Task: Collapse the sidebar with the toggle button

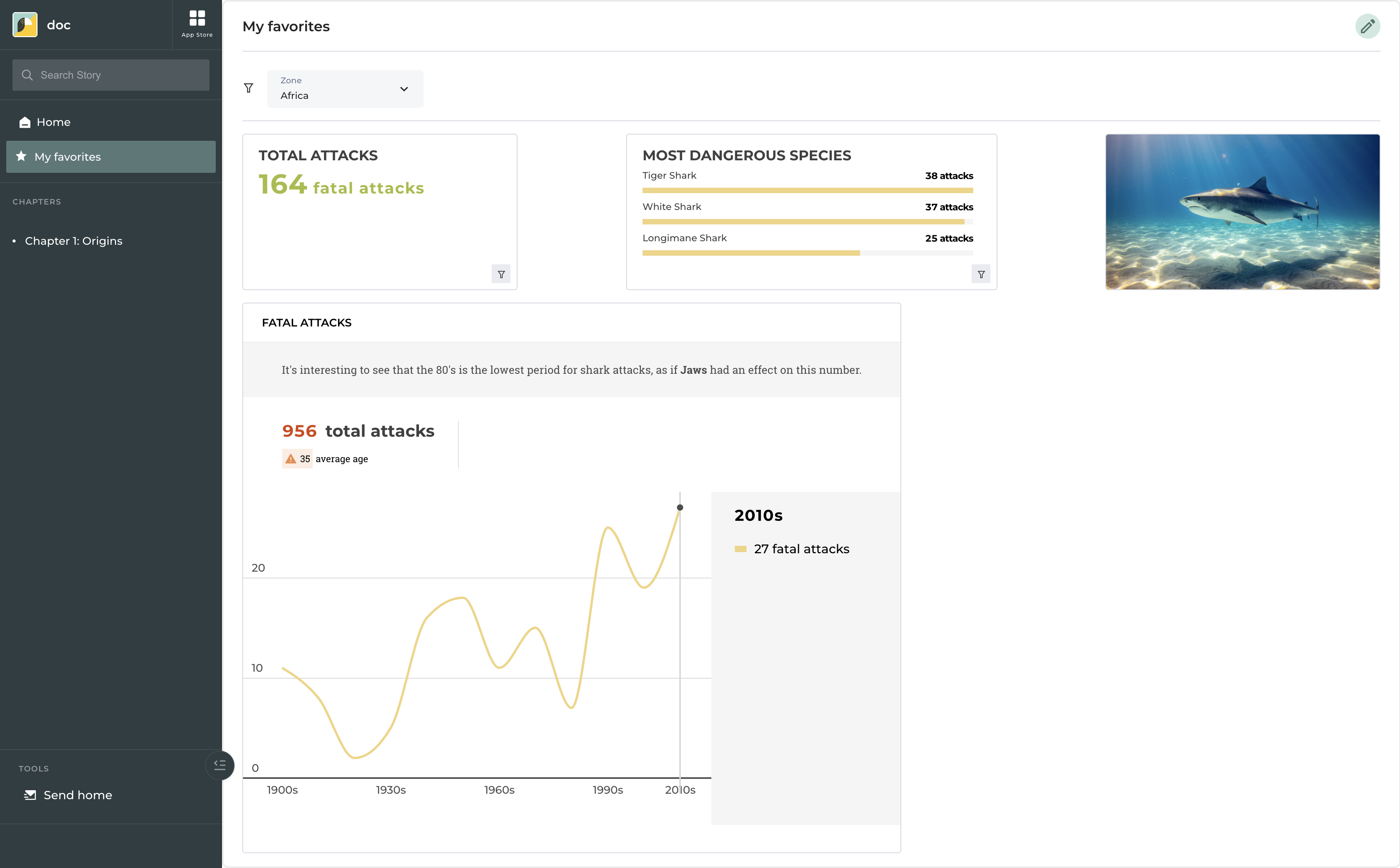Action: [220, 765]
